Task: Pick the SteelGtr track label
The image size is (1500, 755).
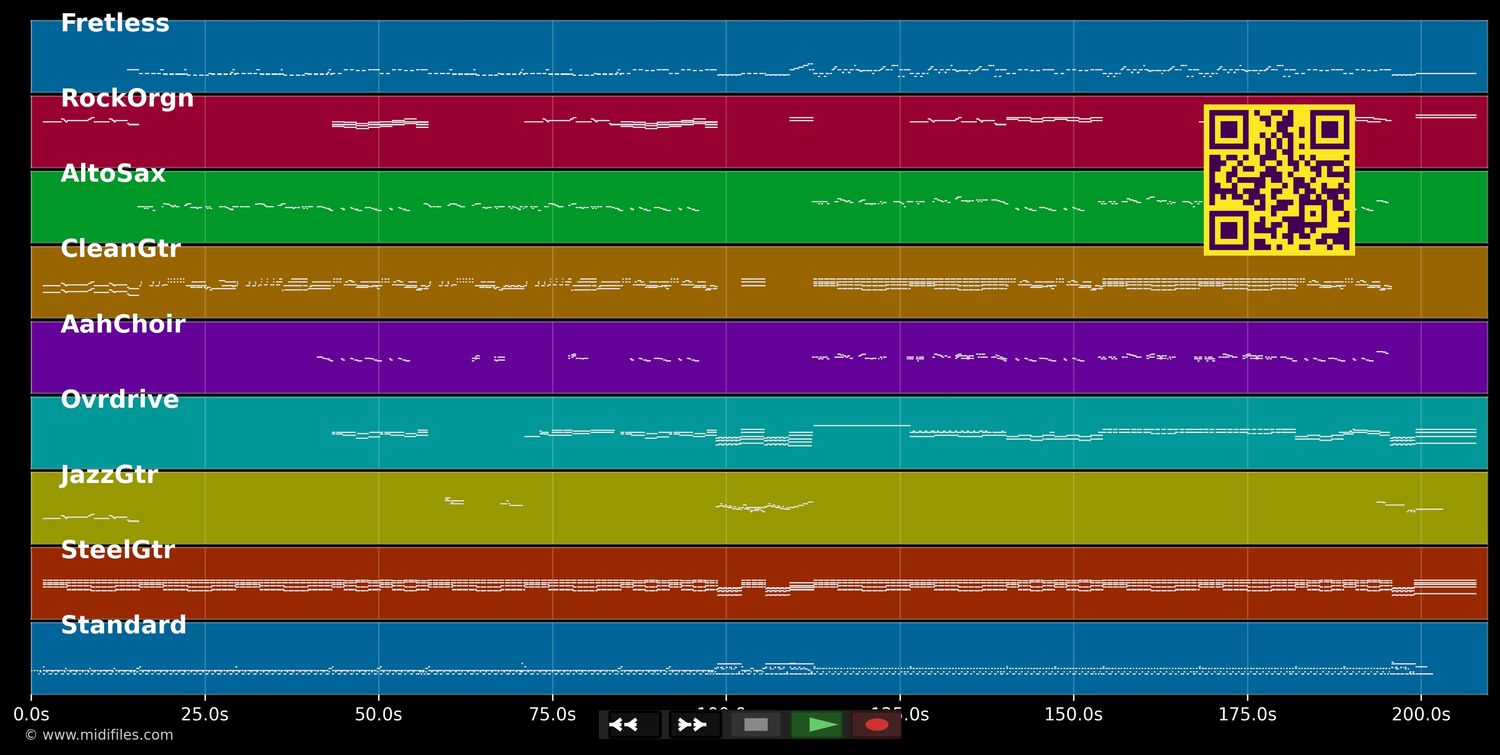Action: coord(117,550)
